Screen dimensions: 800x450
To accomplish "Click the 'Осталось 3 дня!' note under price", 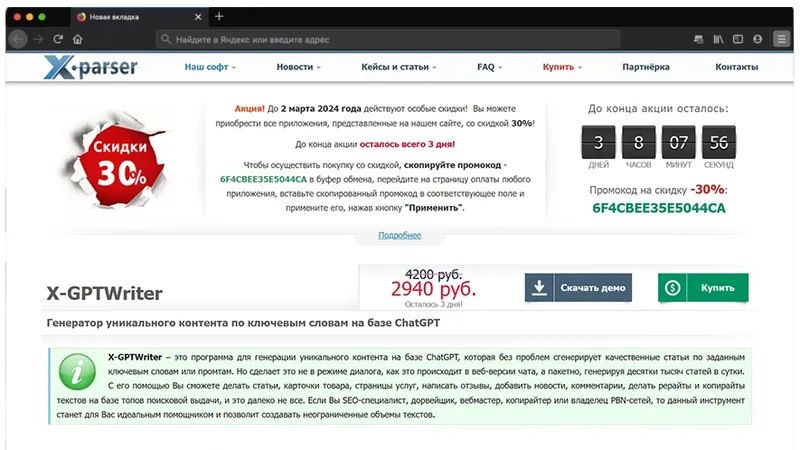I will pos(433,304).
